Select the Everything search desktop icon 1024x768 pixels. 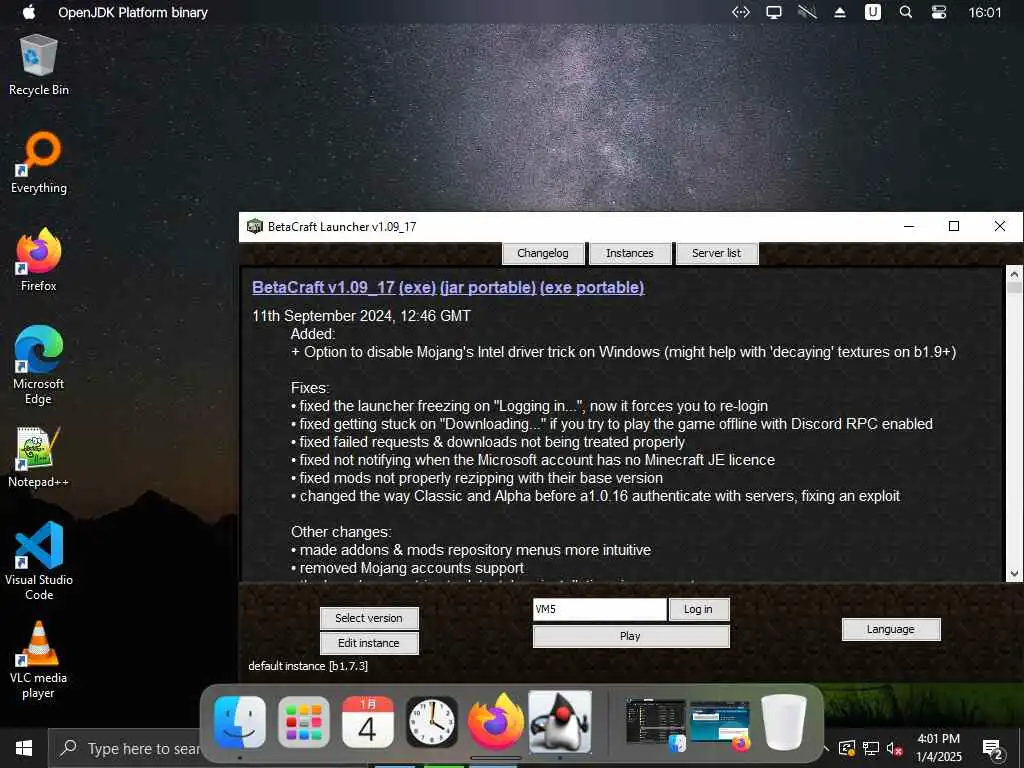[39, 163]
